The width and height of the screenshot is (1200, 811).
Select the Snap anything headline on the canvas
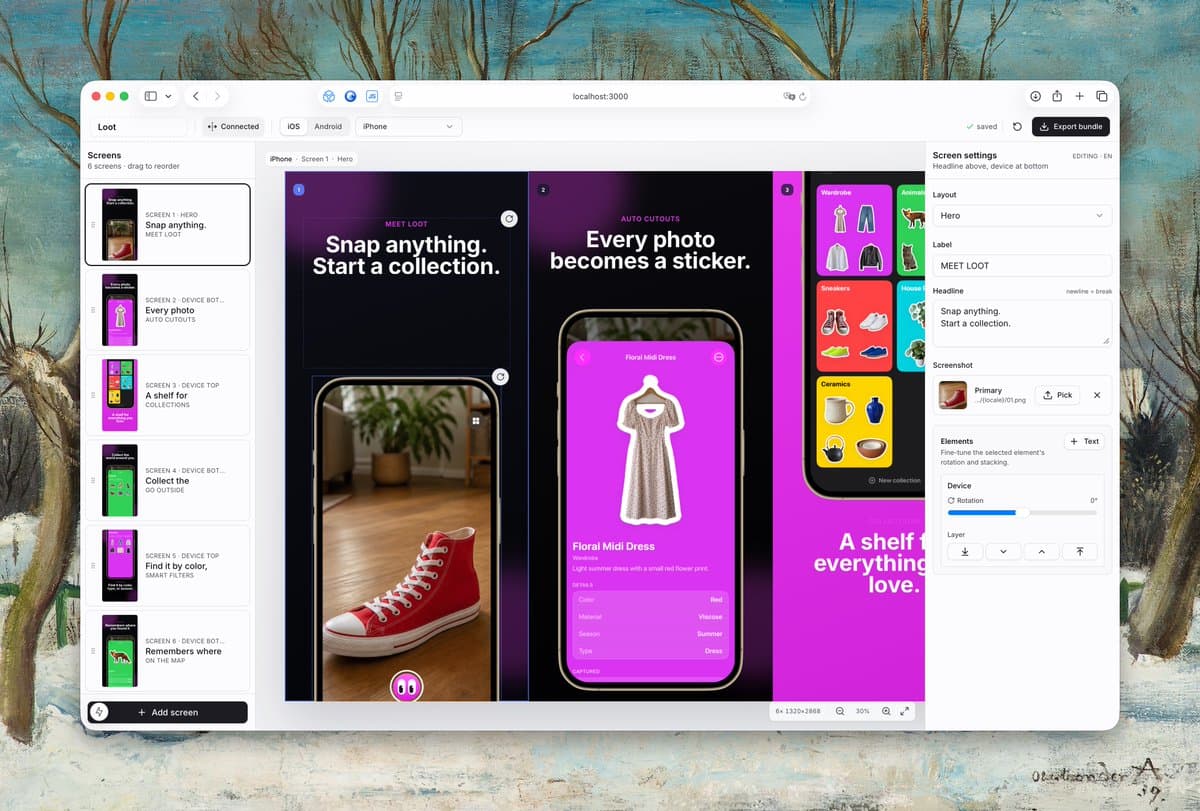pyautogui.click(x=406, y=255)
